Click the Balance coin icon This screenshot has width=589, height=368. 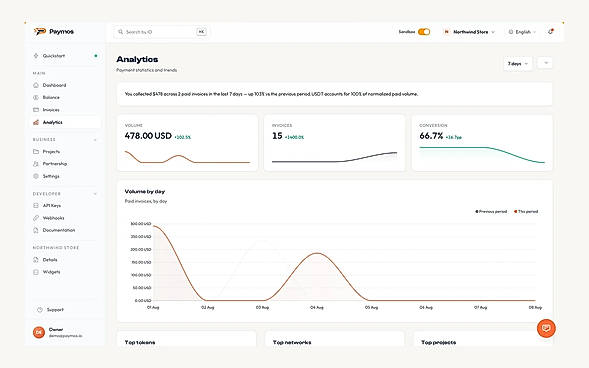click(36, 97)
